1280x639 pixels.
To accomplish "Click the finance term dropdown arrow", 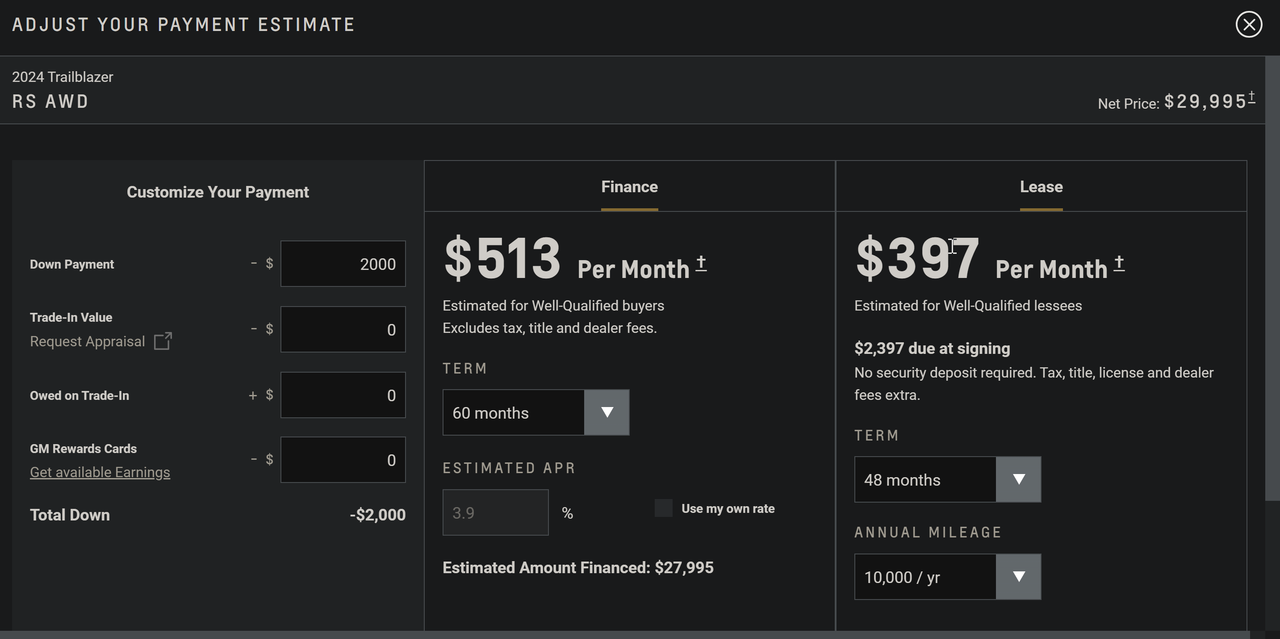I will click(607, 412).
